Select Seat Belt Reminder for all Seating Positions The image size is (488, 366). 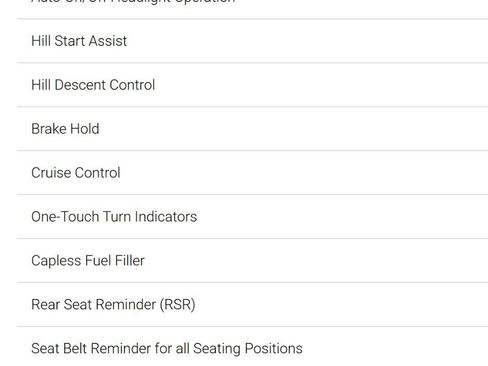tap(252, 347)
